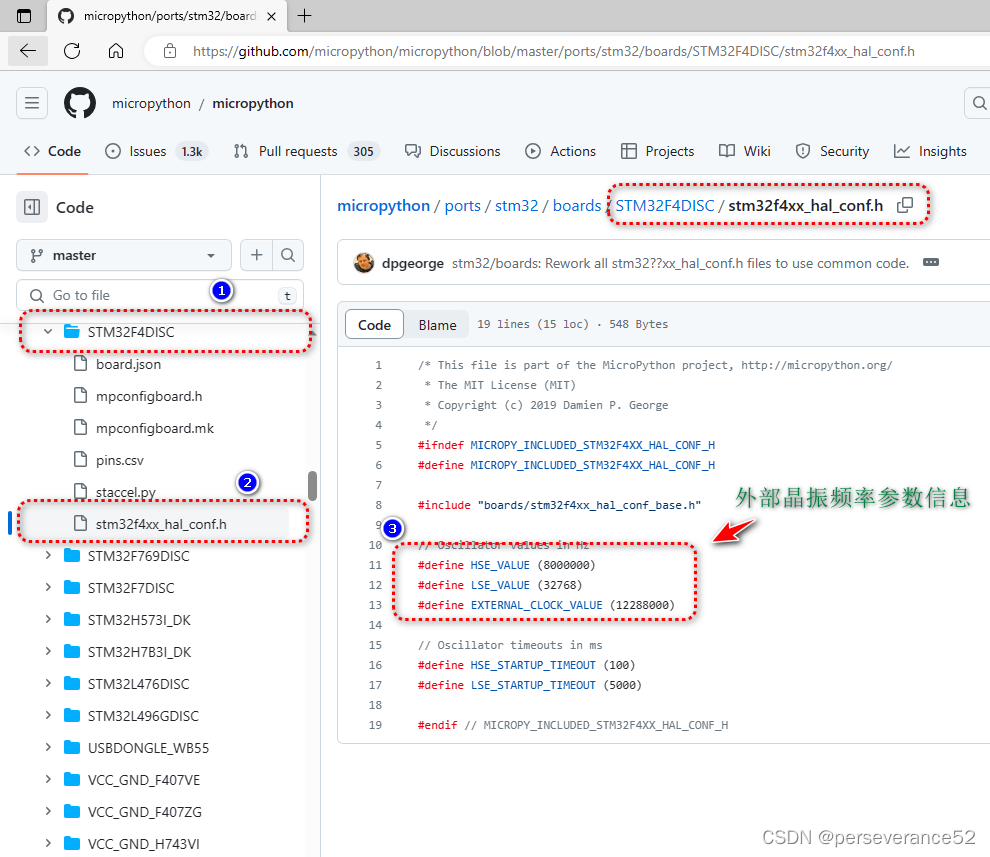
Task: Open the Discussions tab
Action: click(x=453, y=152)
